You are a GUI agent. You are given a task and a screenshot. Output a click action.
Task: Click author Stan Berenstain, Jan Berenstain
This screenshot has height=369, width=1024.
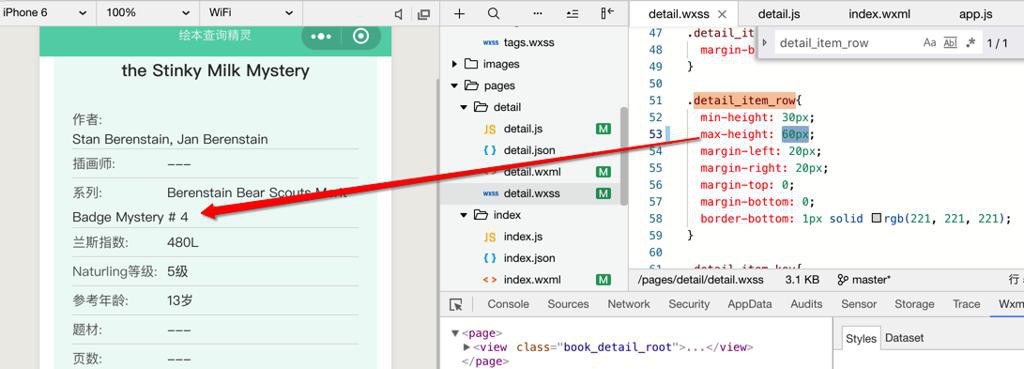tap(170, 139)
